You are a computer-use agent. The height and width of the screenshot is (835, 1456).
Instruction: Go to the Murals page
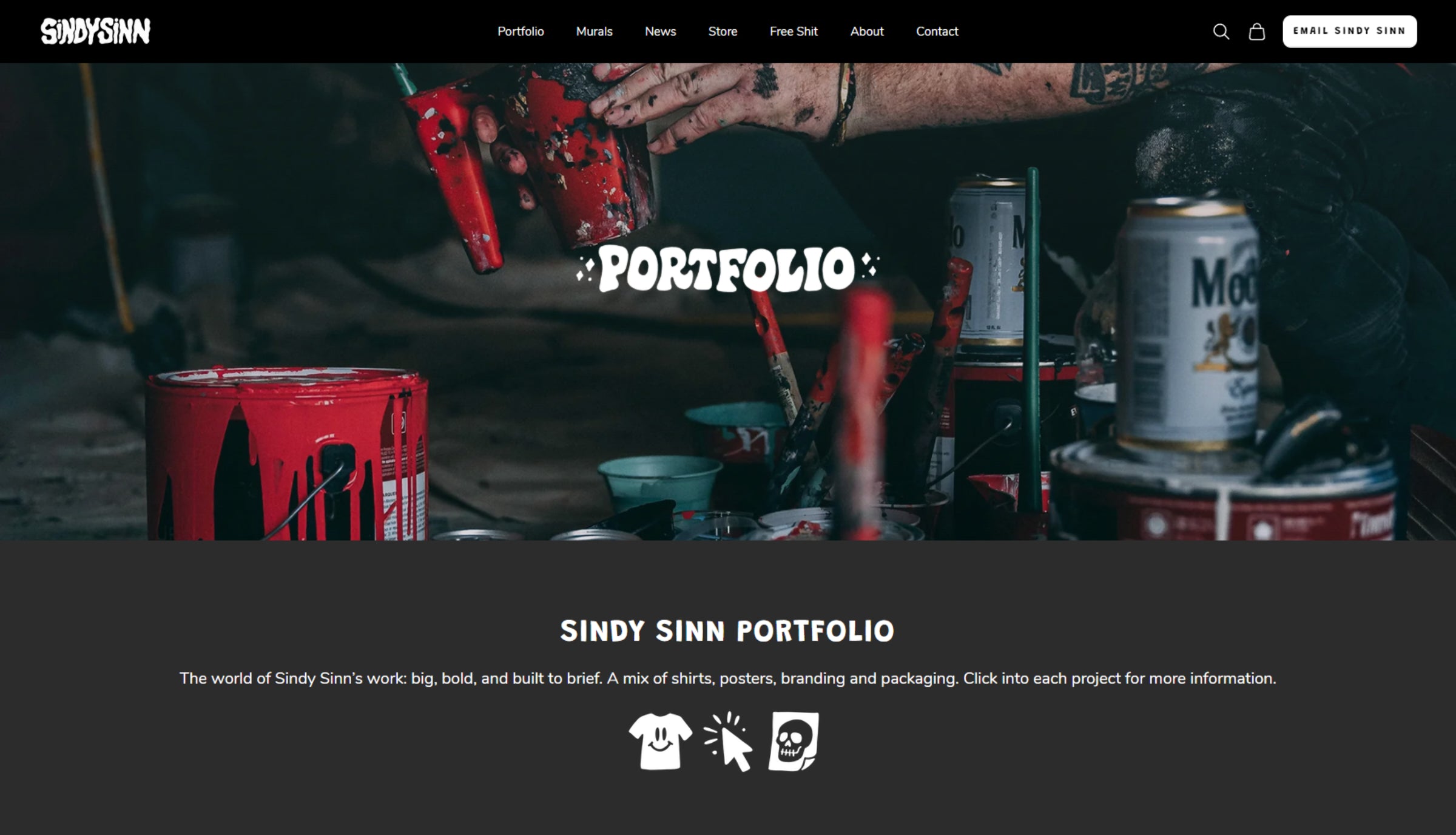594,32
